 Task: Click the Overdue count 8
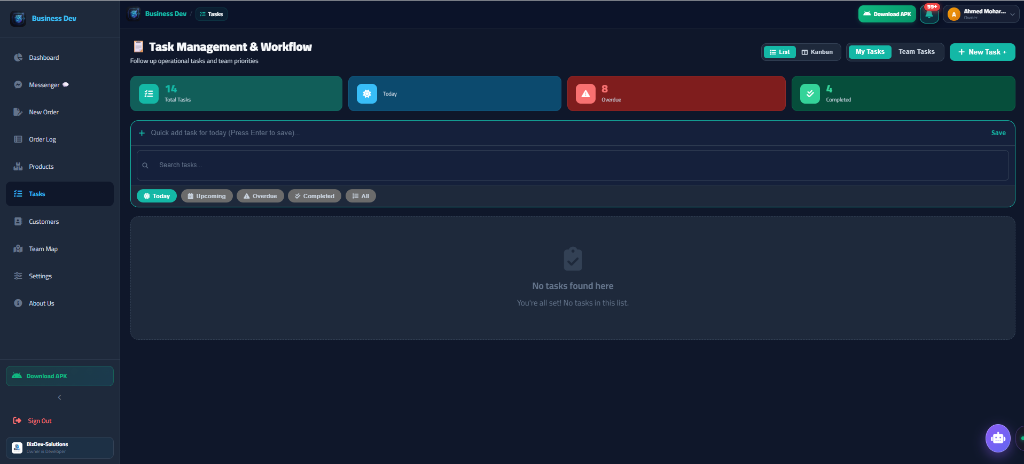coord(605,89)
